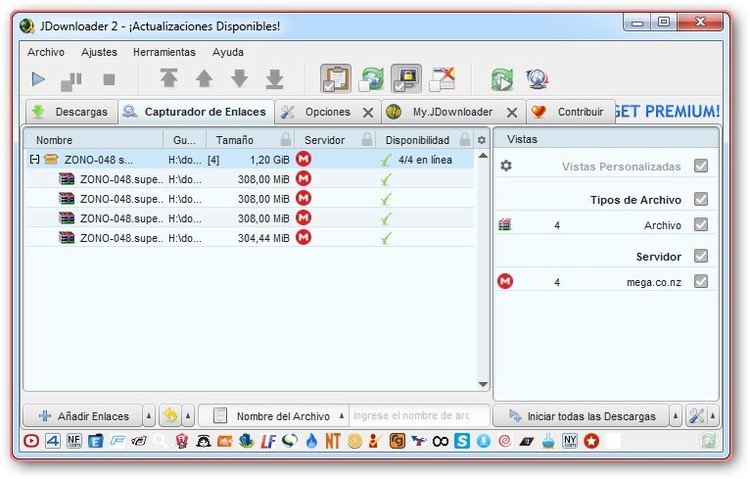Switch to the Descargas tab

[x=70, y=112]
